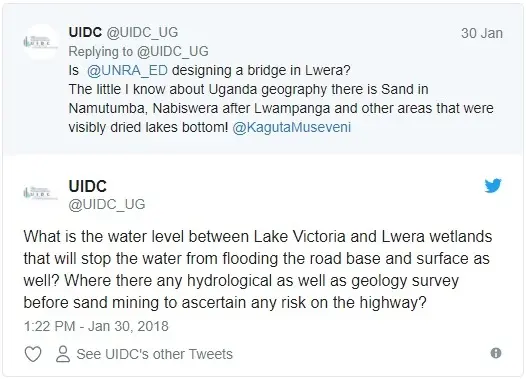Viewport: 526px width, 379px height.
Task: Open UIDC avatar in the main tweet
Action: tap(41, 193)
